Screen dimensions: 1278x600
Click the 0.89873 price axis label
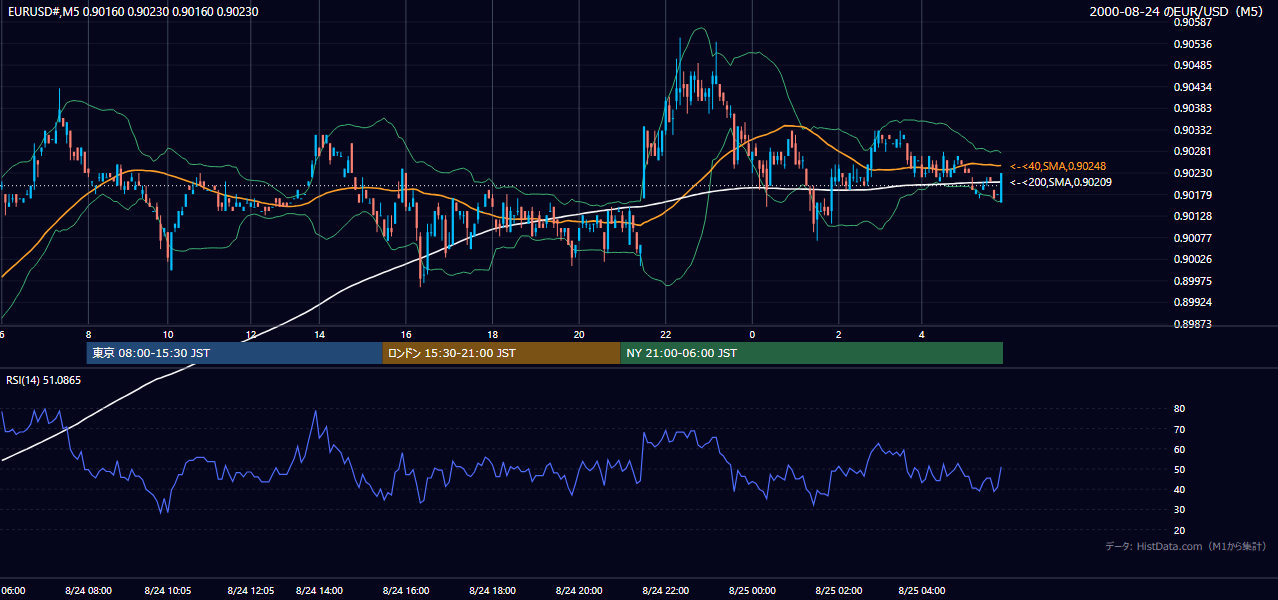click(x=1193, y=324)
